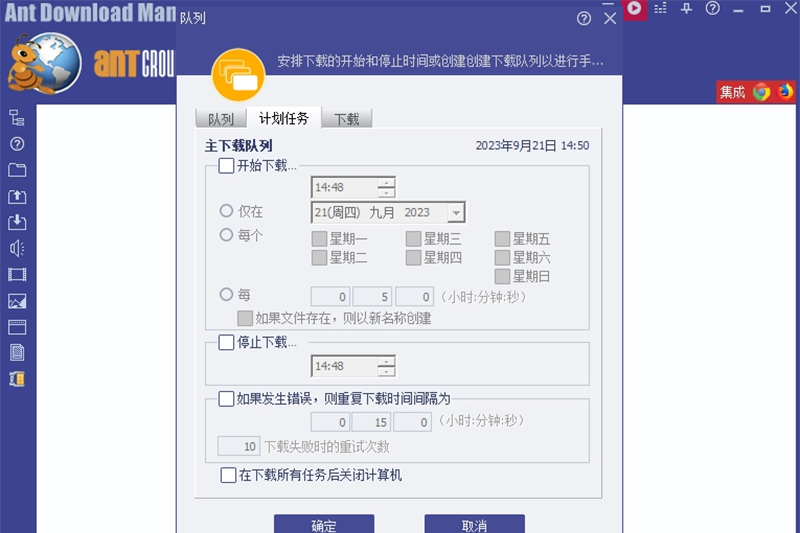This screenshot has height=533, width=800.
Task: Click the help question mark sidebar icon
Action: 17,144
